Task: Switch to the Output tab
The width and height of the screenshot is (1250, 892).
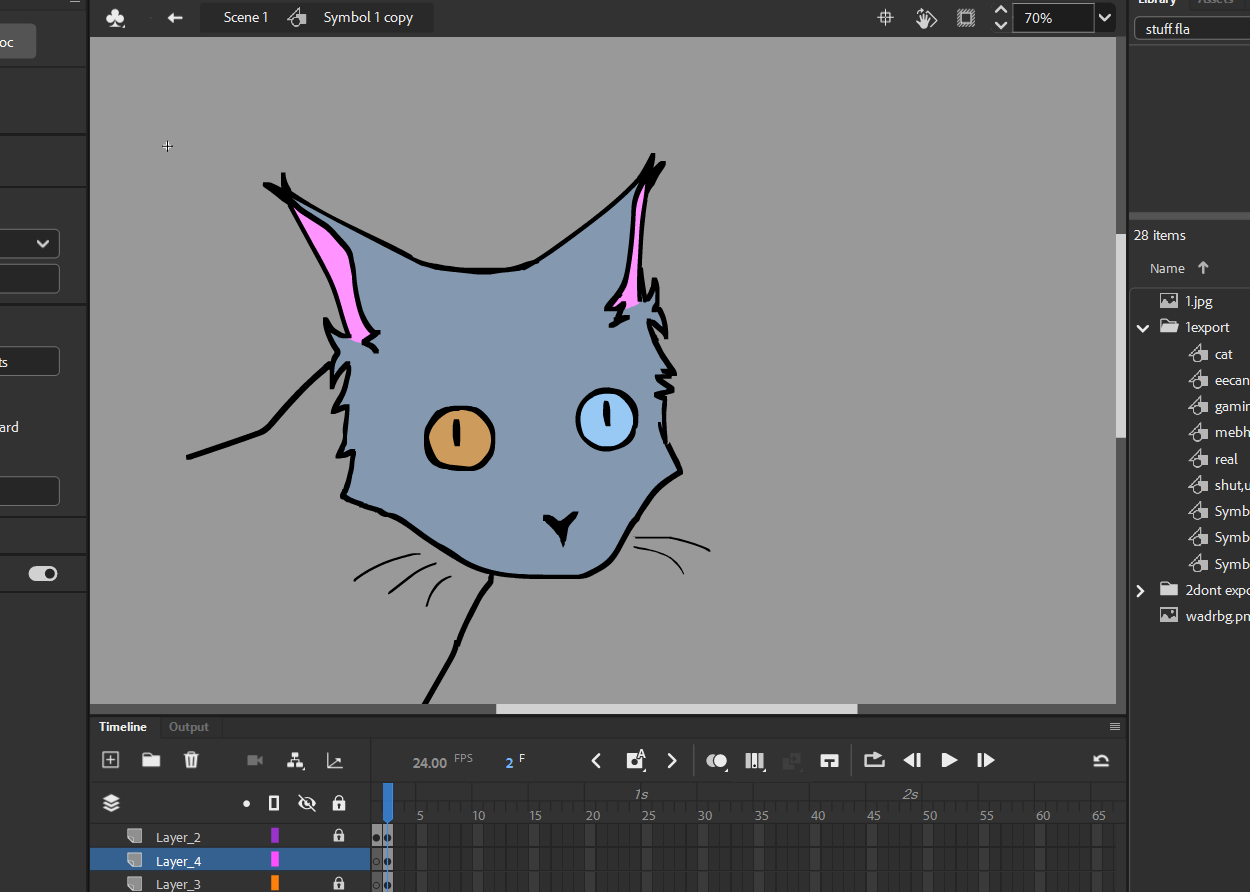Action: (188, 727)
